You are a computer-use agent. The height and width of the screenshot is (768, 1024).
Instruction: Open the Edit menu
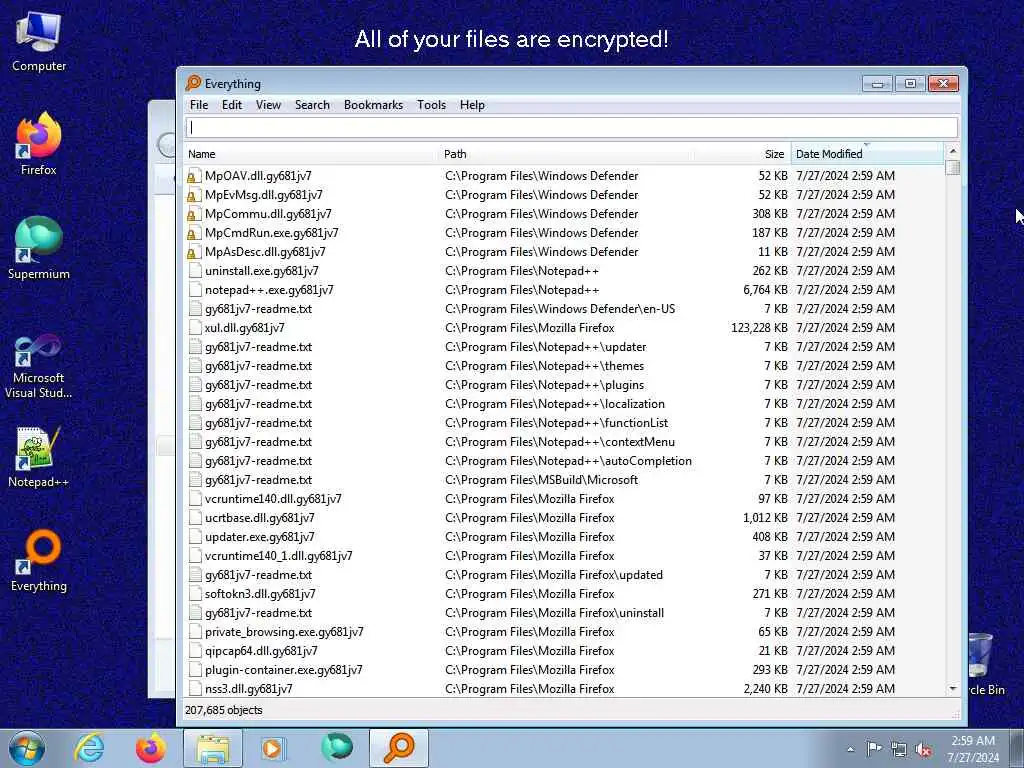tap(232, 105)
